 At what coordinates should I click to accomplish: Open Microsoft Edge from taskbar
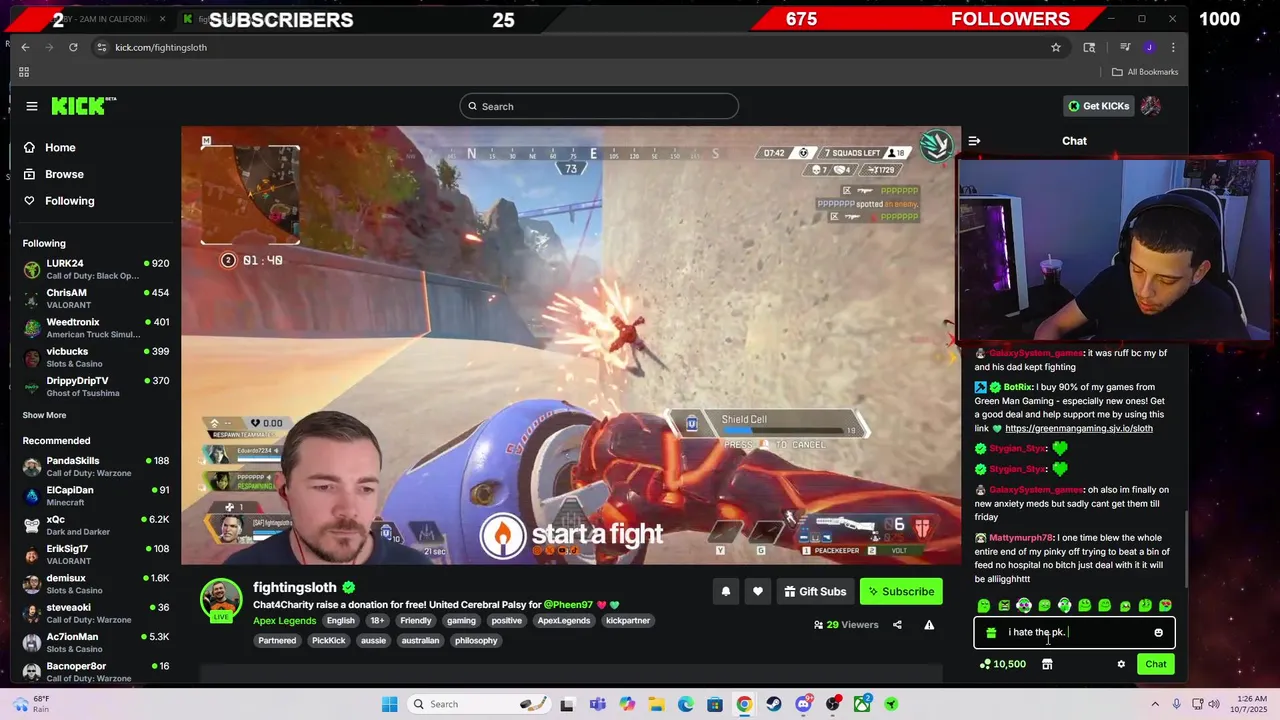[x=686, y=704]
